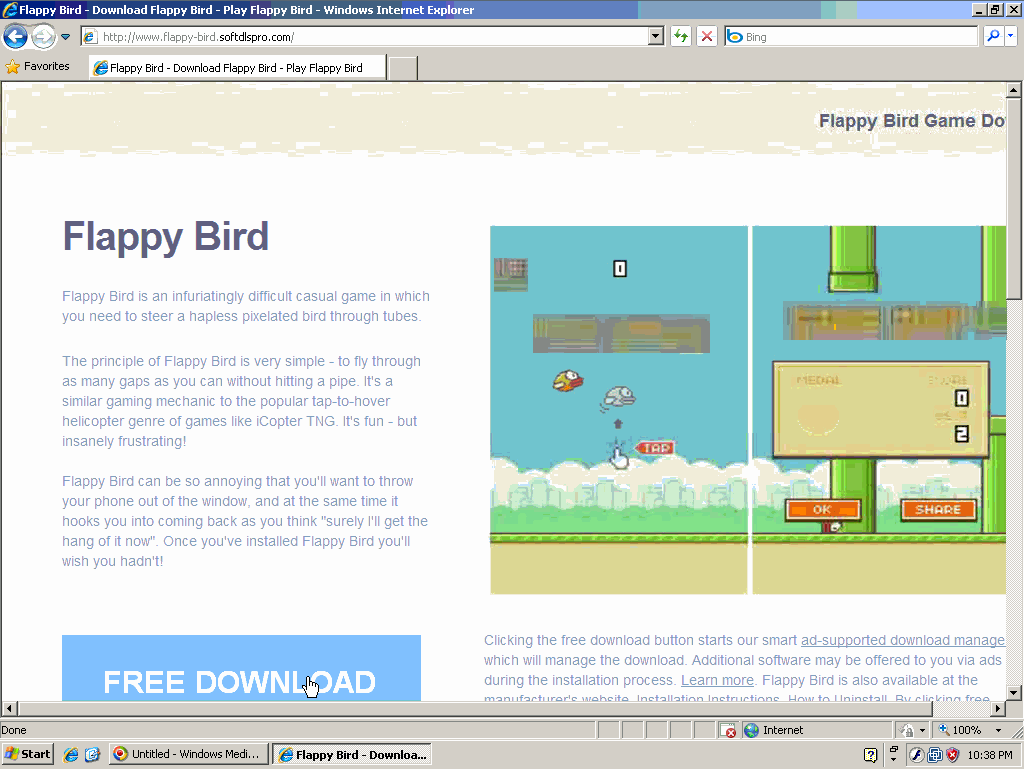Click OK button in game screenshot
The width and height of the screenshot is (1024, 769).
click(823, 510)
